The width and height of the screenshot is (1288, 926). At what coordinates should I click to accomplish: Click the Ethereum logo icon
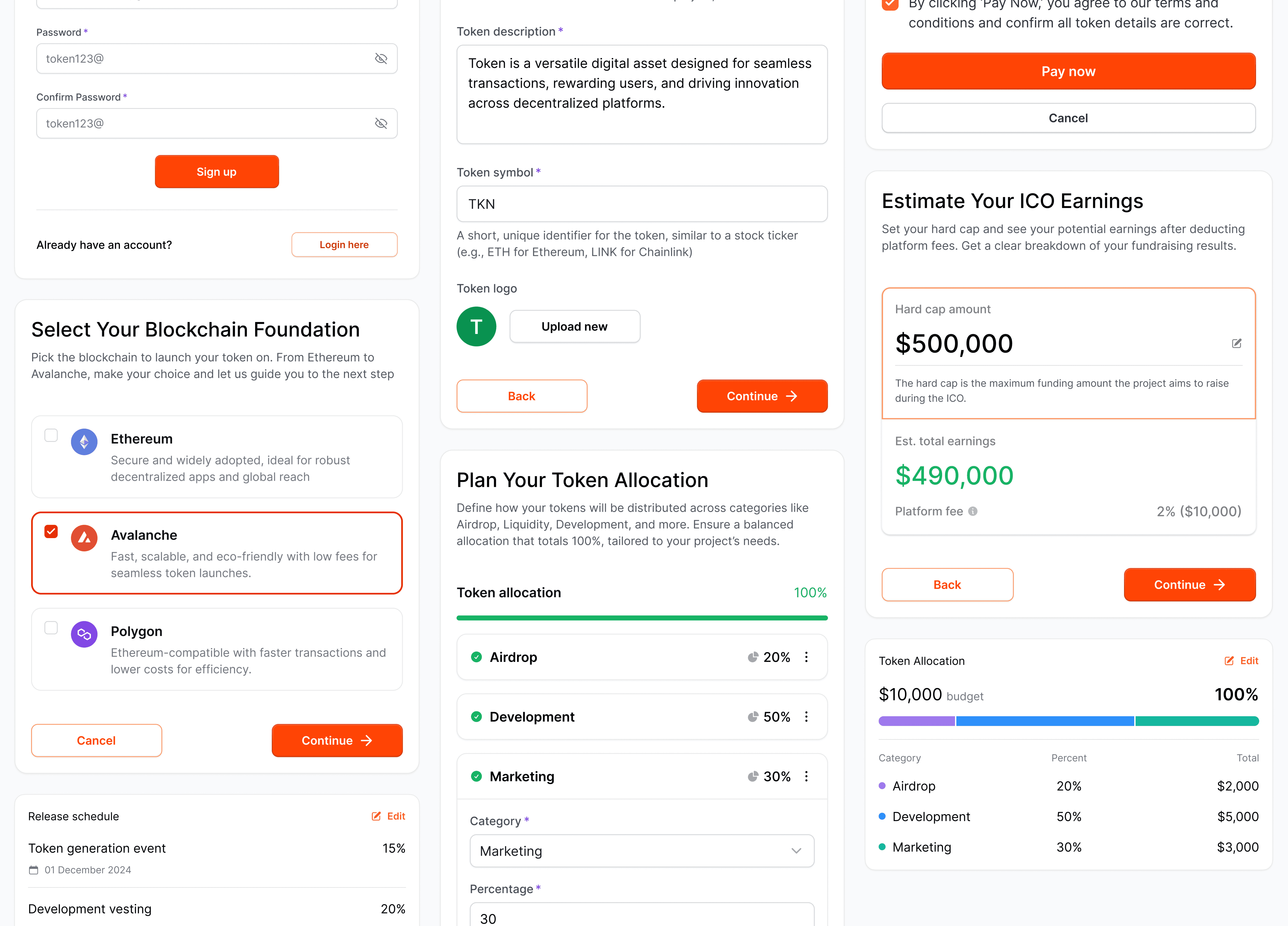click(x=84, y=442)
